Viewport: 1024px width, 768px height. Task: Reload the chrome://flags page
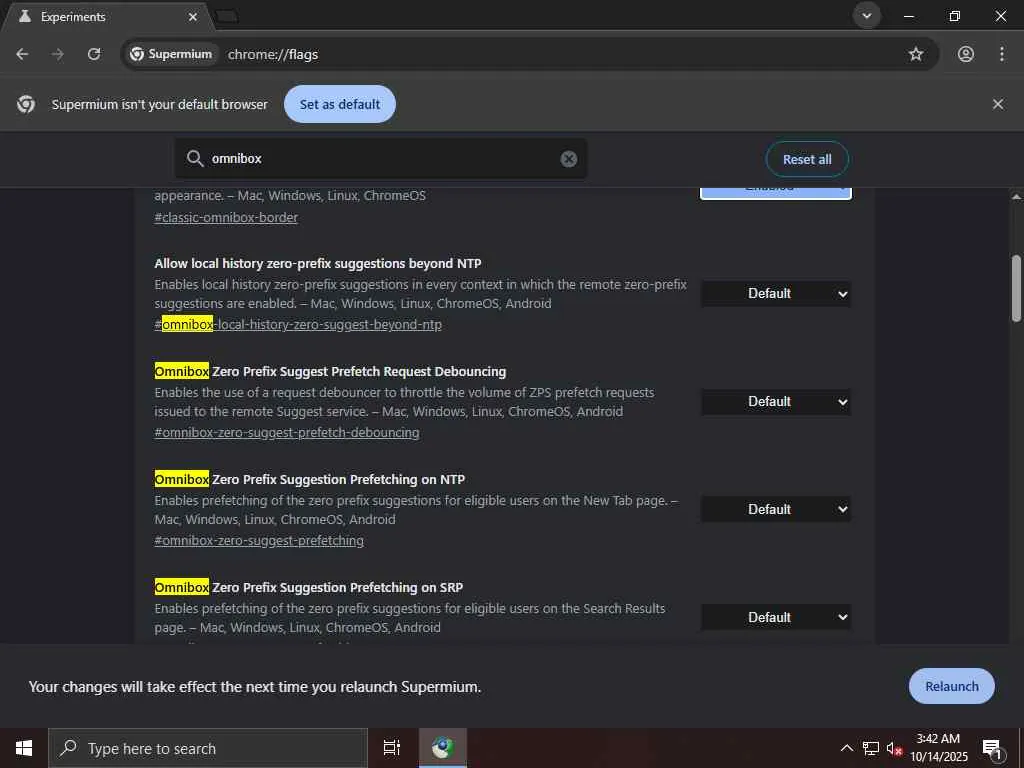94,54
